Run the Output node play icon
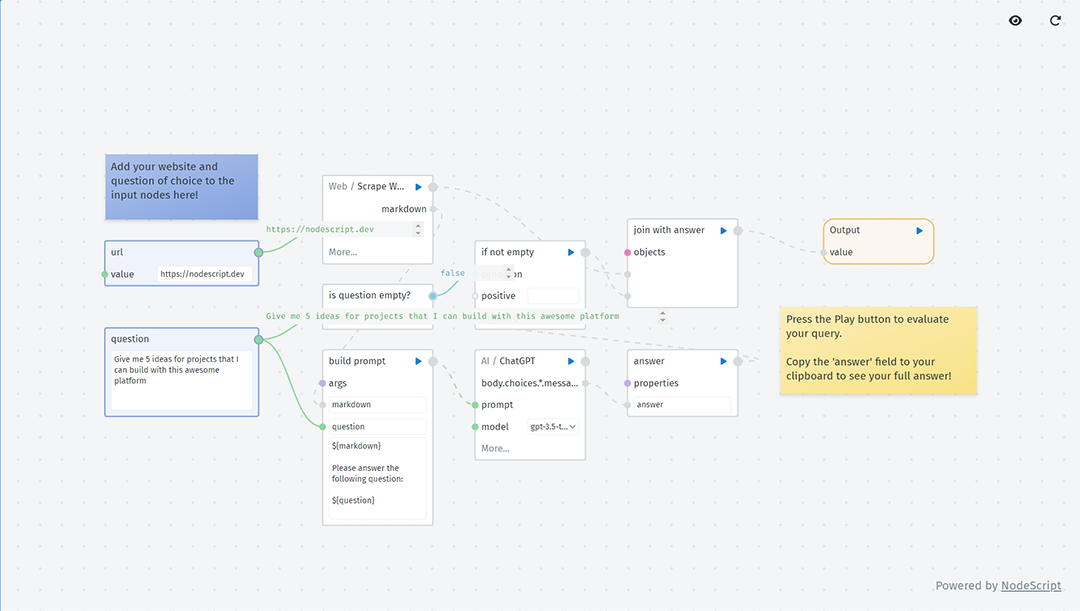The height and width of the screenshot is (611, 1080). tap(919, 231)
